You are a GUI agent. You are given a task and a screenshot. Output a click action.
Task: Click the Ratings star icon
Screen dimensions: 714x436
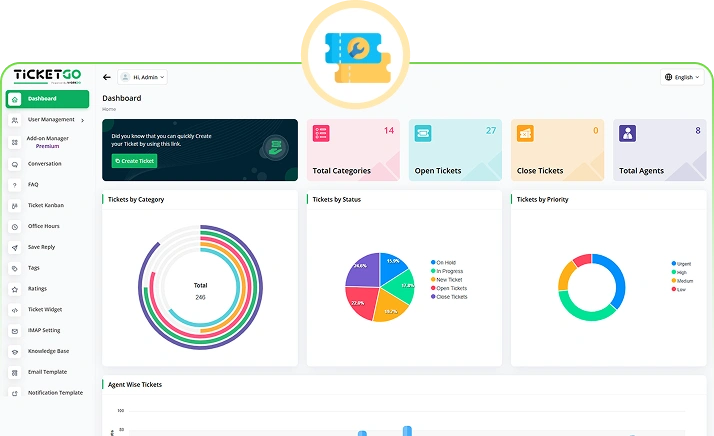click(x=15, y=289)
